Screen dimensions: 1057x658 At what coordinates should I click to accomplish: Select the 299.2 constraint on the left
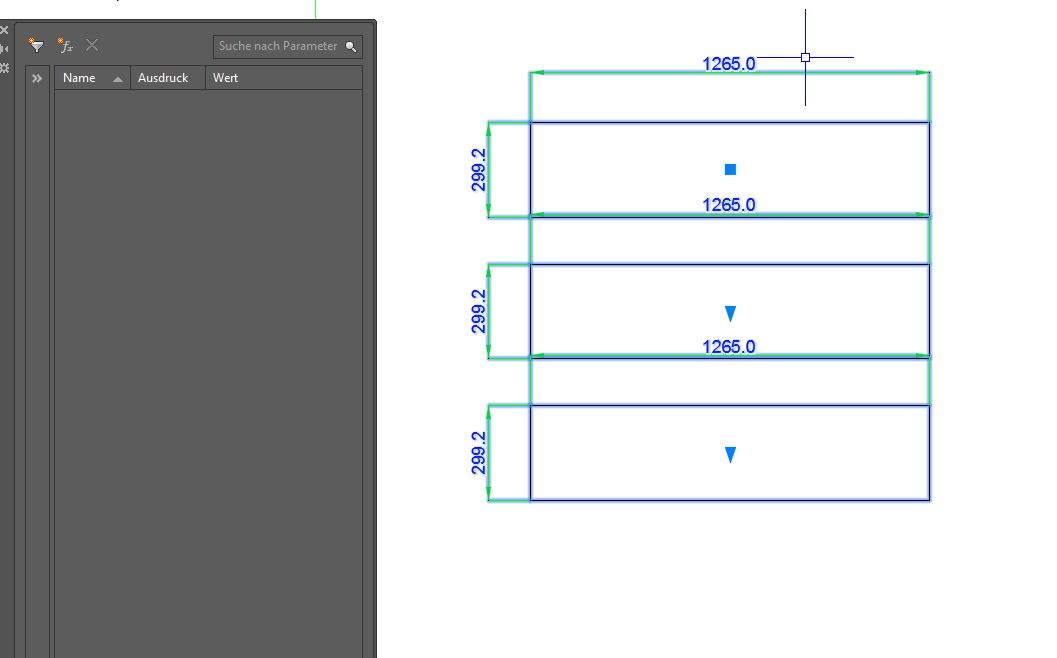click(481, 170)
